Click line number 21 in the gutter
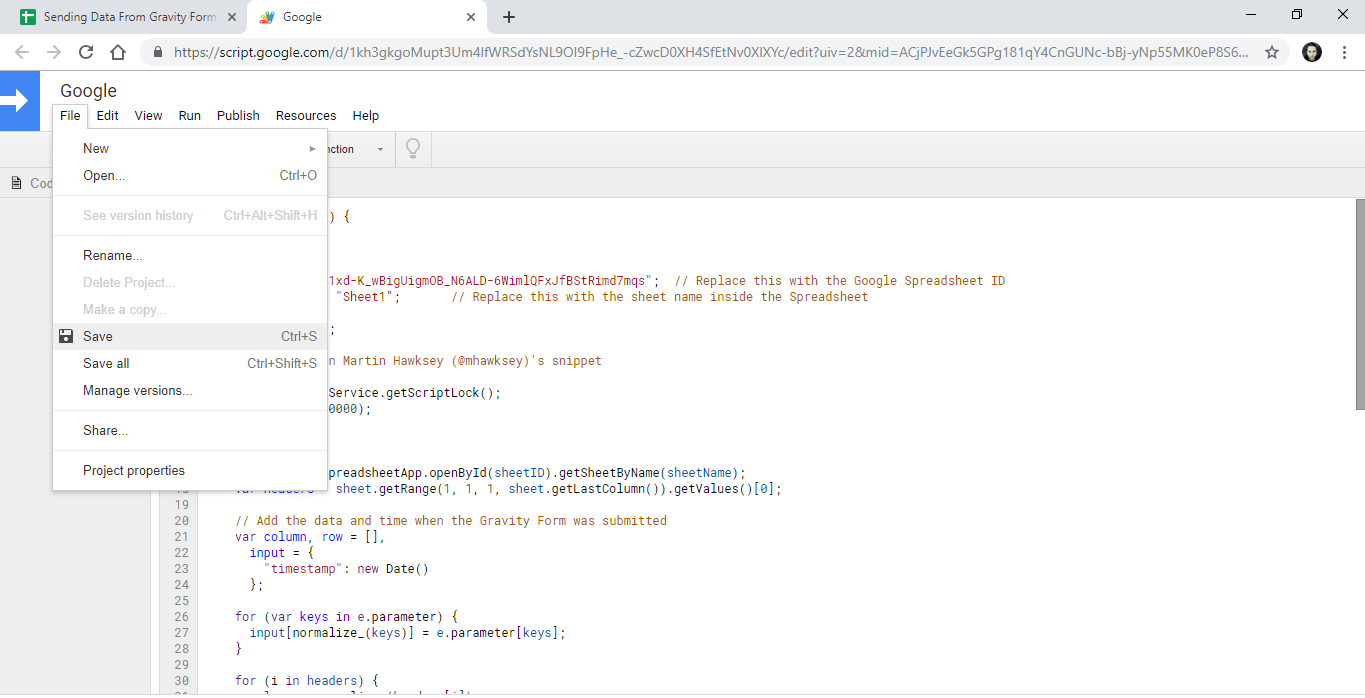 pyautogui.click(x=181, y=537)
